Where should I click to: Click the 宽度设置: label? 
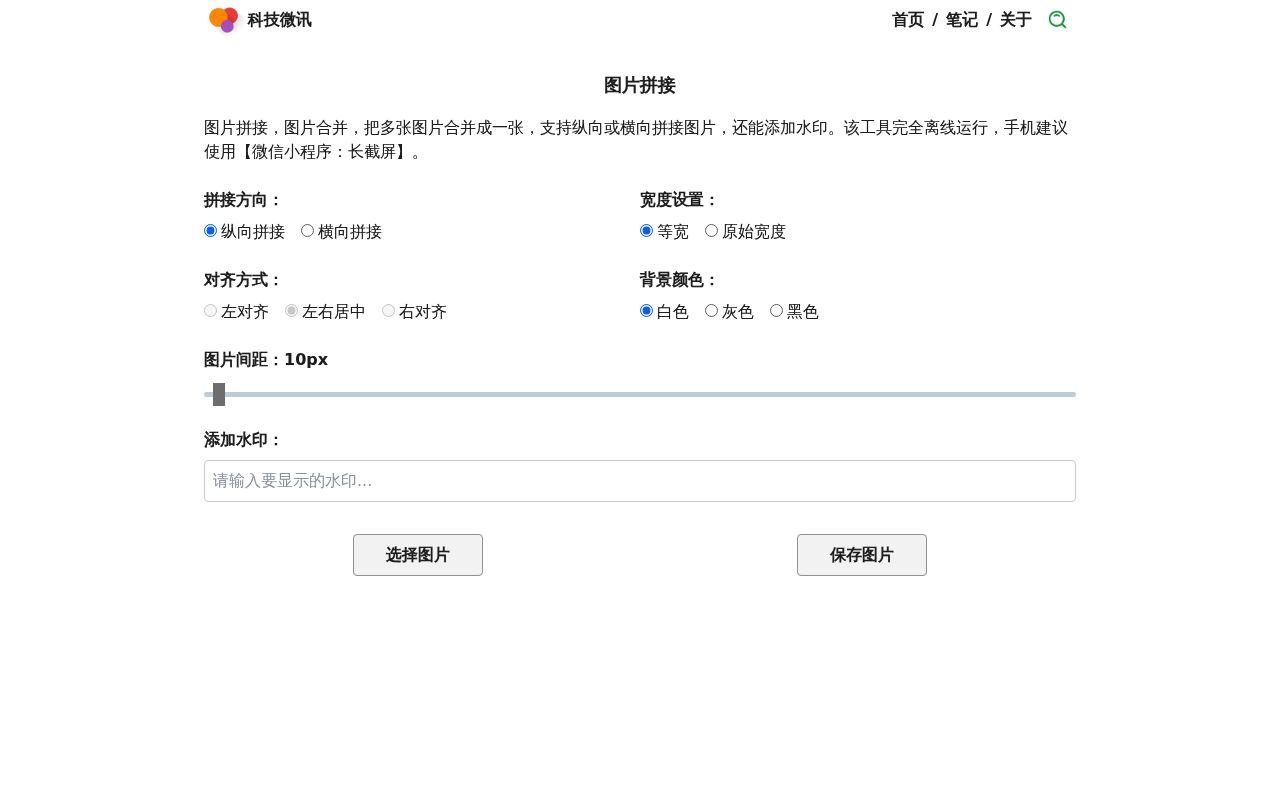tap(680, 200)
